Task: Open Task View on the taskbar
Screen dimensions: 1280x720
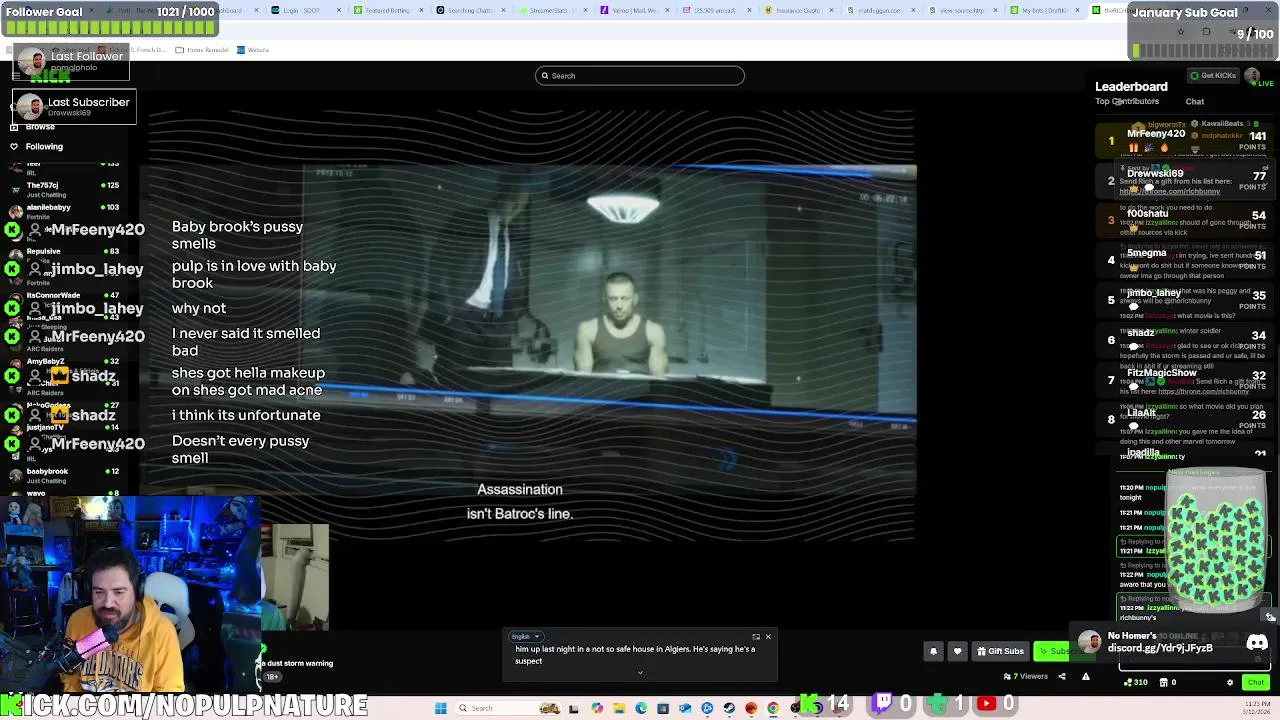Action: tap(575, 708)
